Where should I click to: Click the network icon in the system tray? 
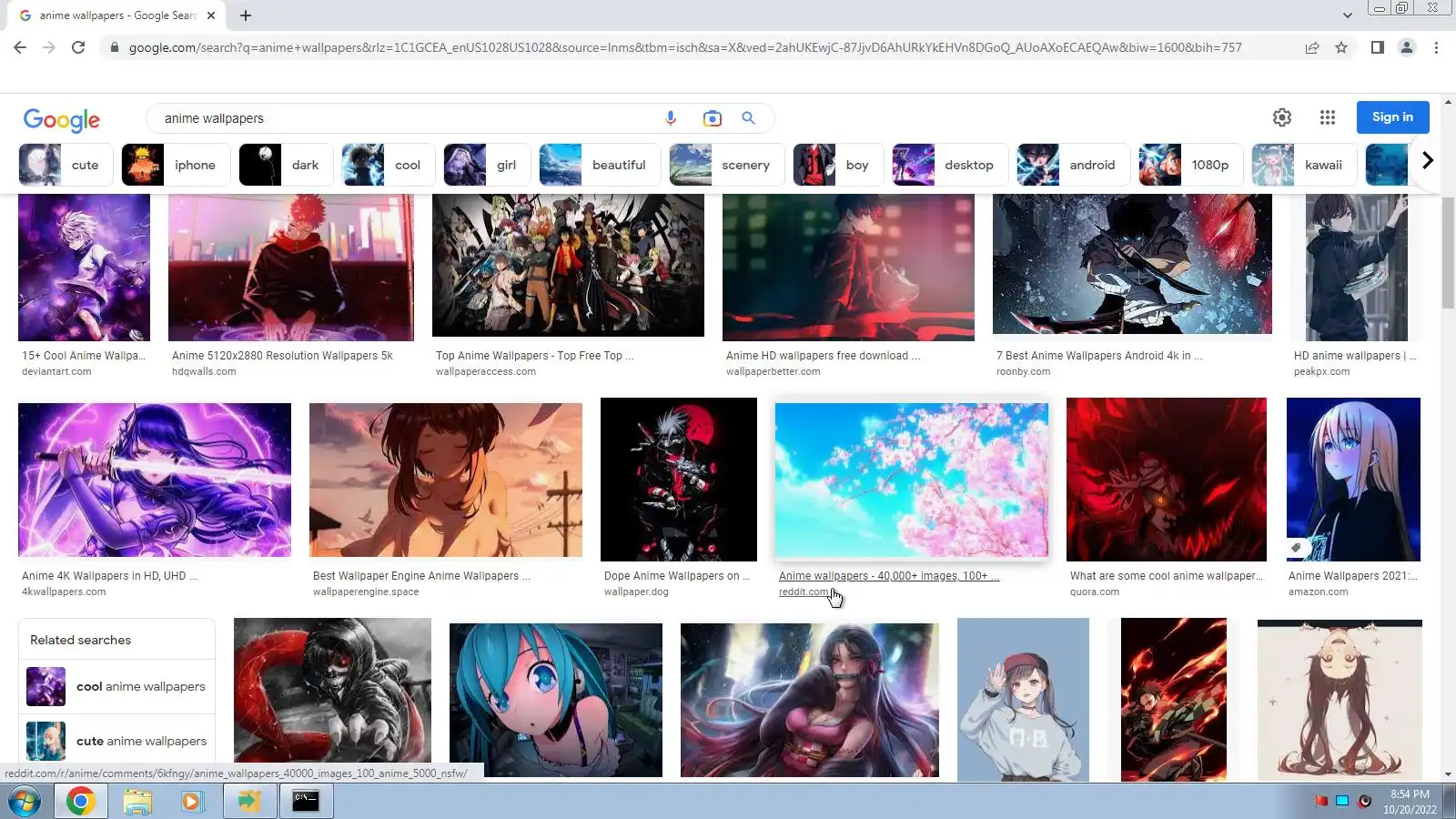(1342, 801)
